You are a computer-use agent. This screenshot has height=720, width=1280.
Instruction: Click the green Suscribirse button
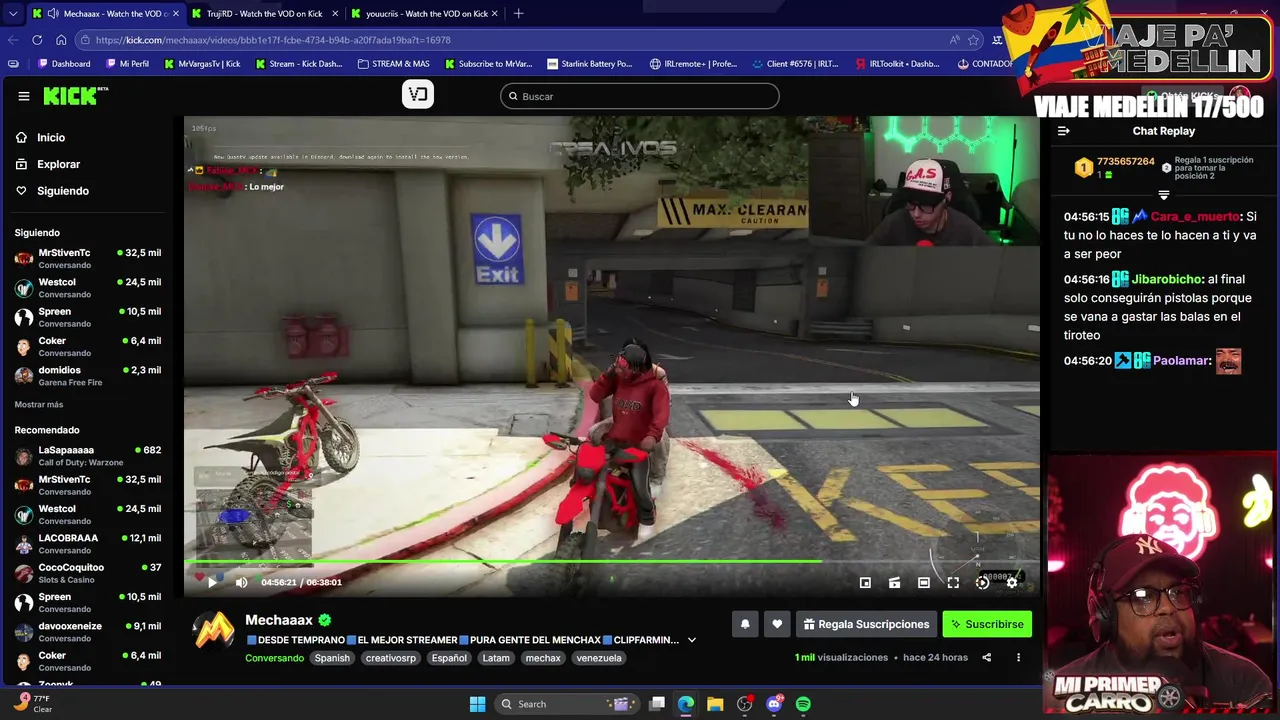987,624
